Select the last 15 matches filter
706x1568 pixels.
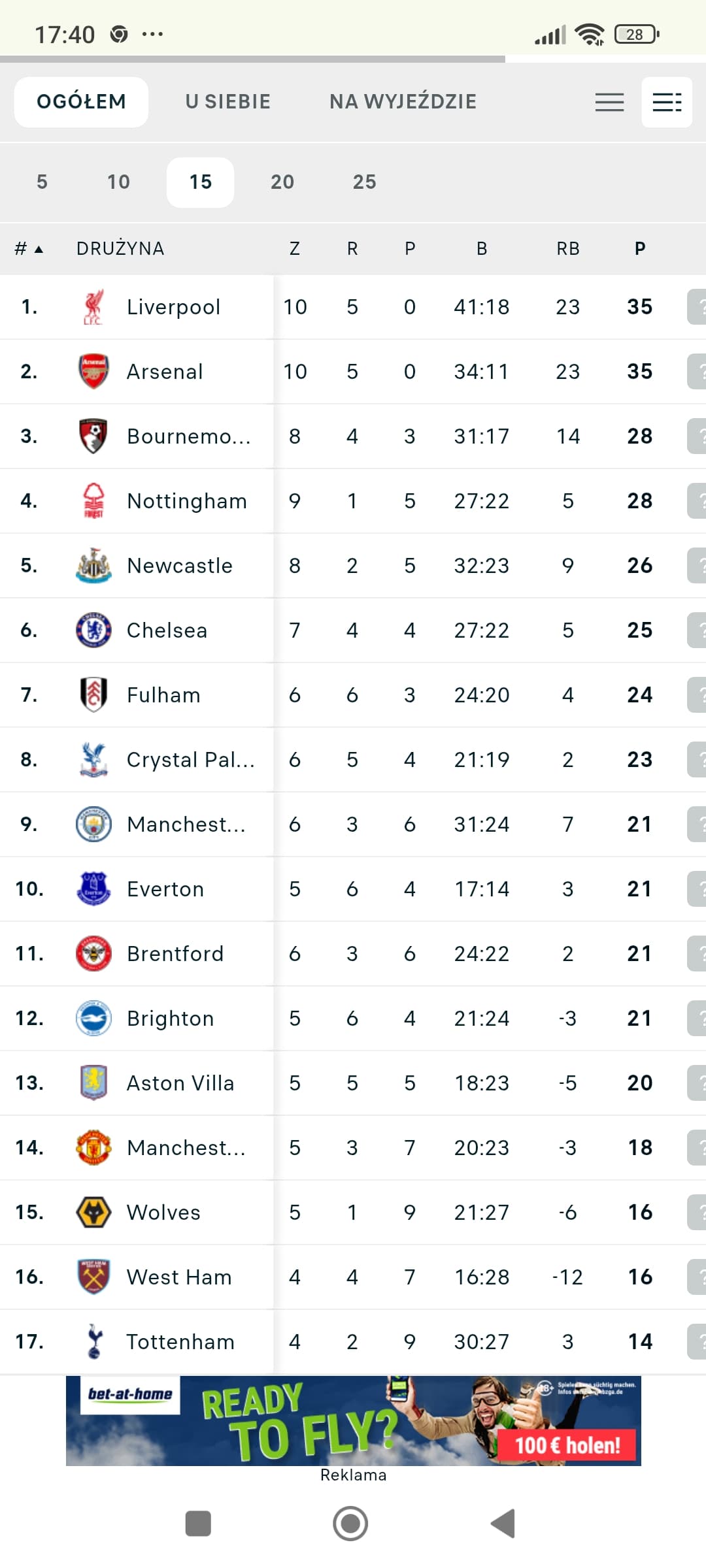200,182
